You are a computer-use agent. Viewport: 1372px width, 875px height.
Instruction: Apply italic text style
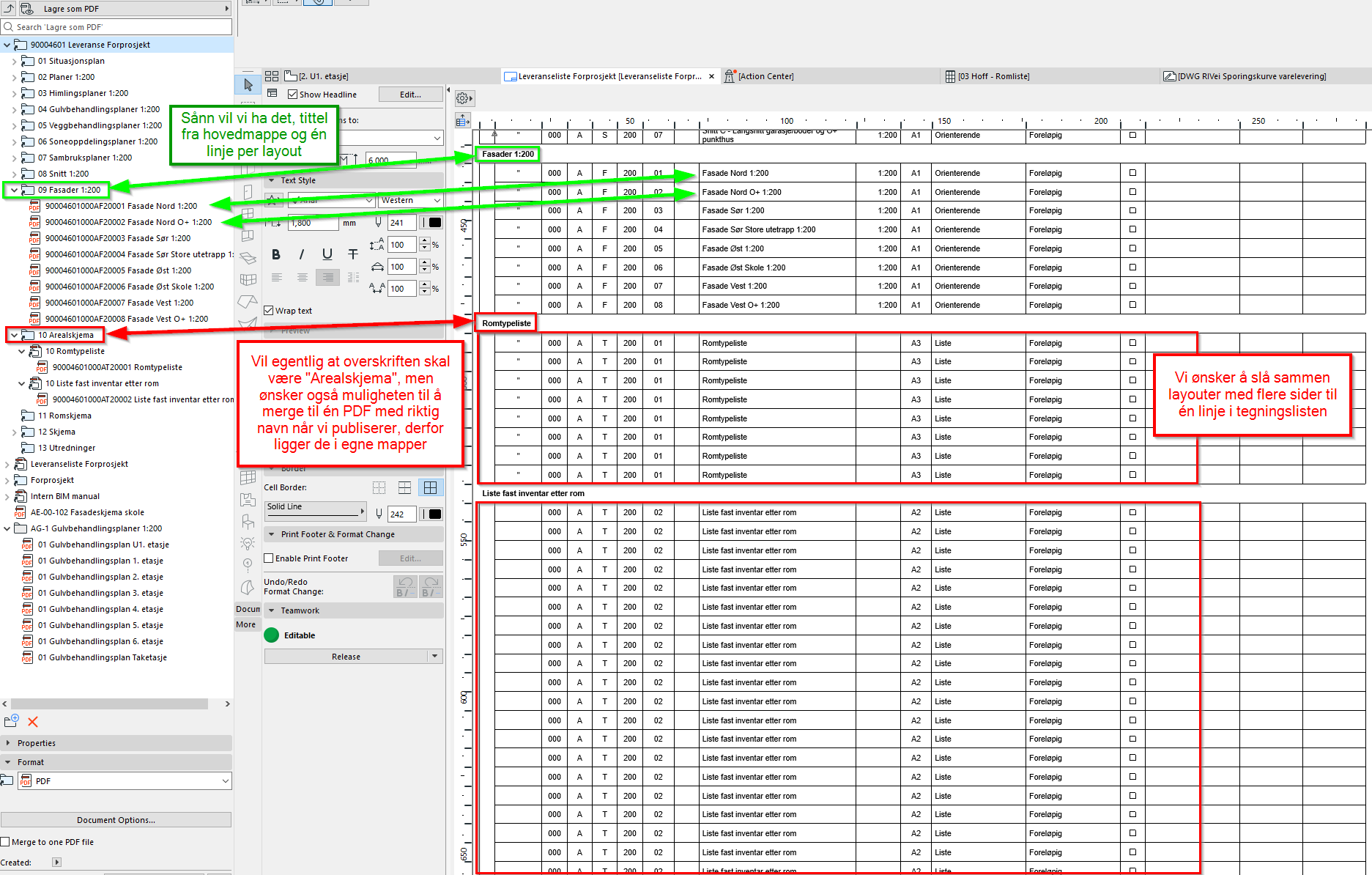(301, 254)
